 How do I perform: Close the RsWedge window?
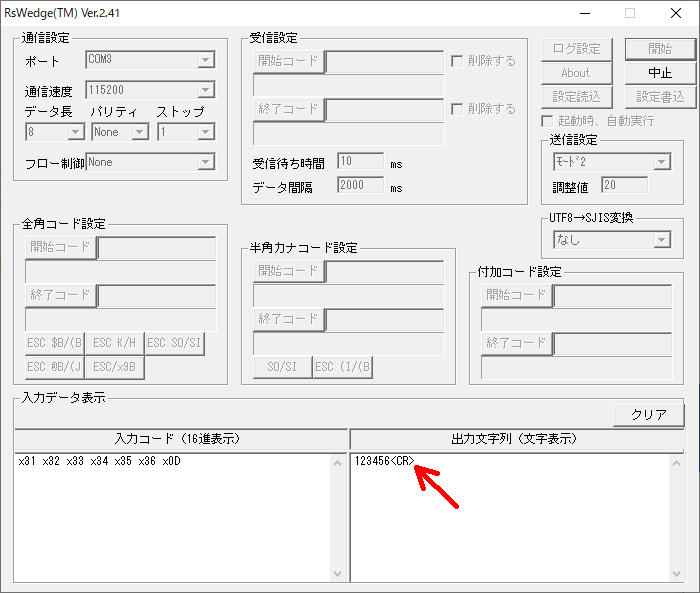(x=676, y=13)
